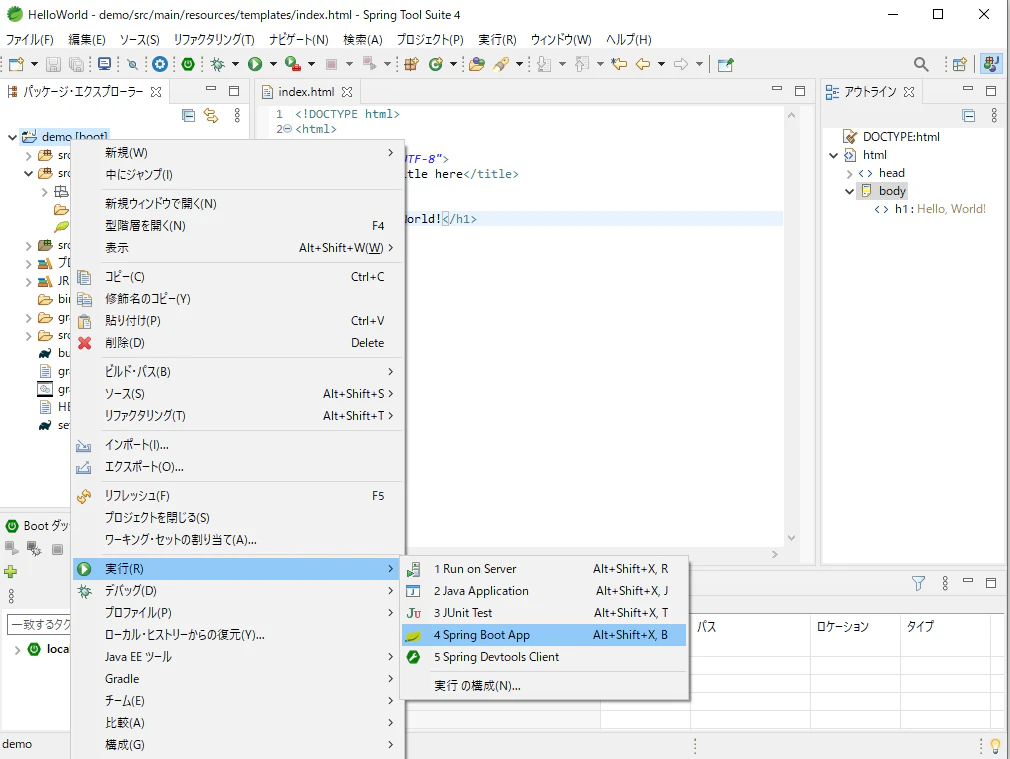The height and width of the screenshot is (759, 1010).
Task: Choose 1 Run on Server
Action: [544, 569]
